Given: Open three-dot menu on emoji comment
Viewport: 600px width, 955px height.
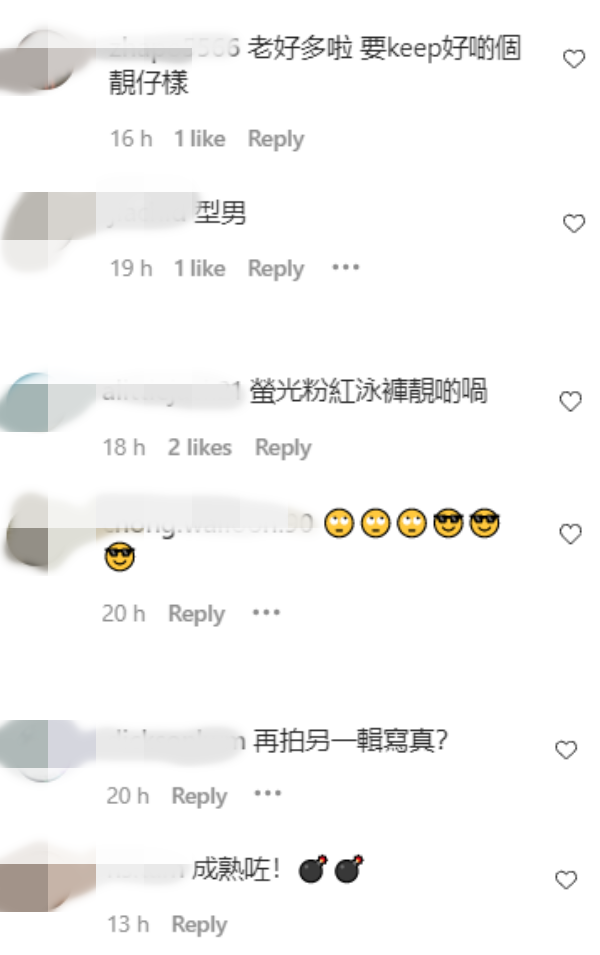Looking at the screenshot, I should pyautogui.click(x=266, y=613).
